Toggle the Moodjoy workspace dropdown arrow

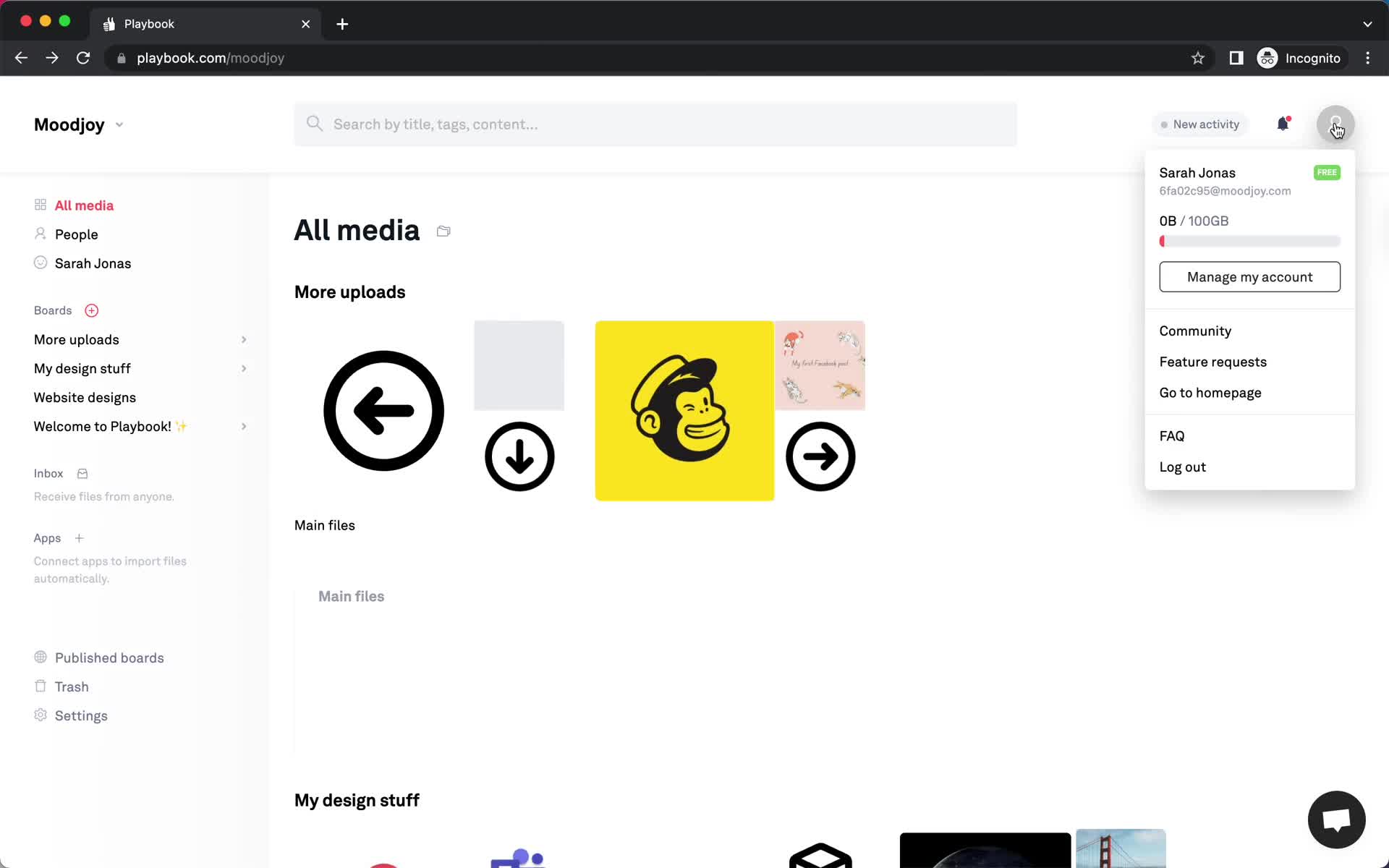[119, 124]
